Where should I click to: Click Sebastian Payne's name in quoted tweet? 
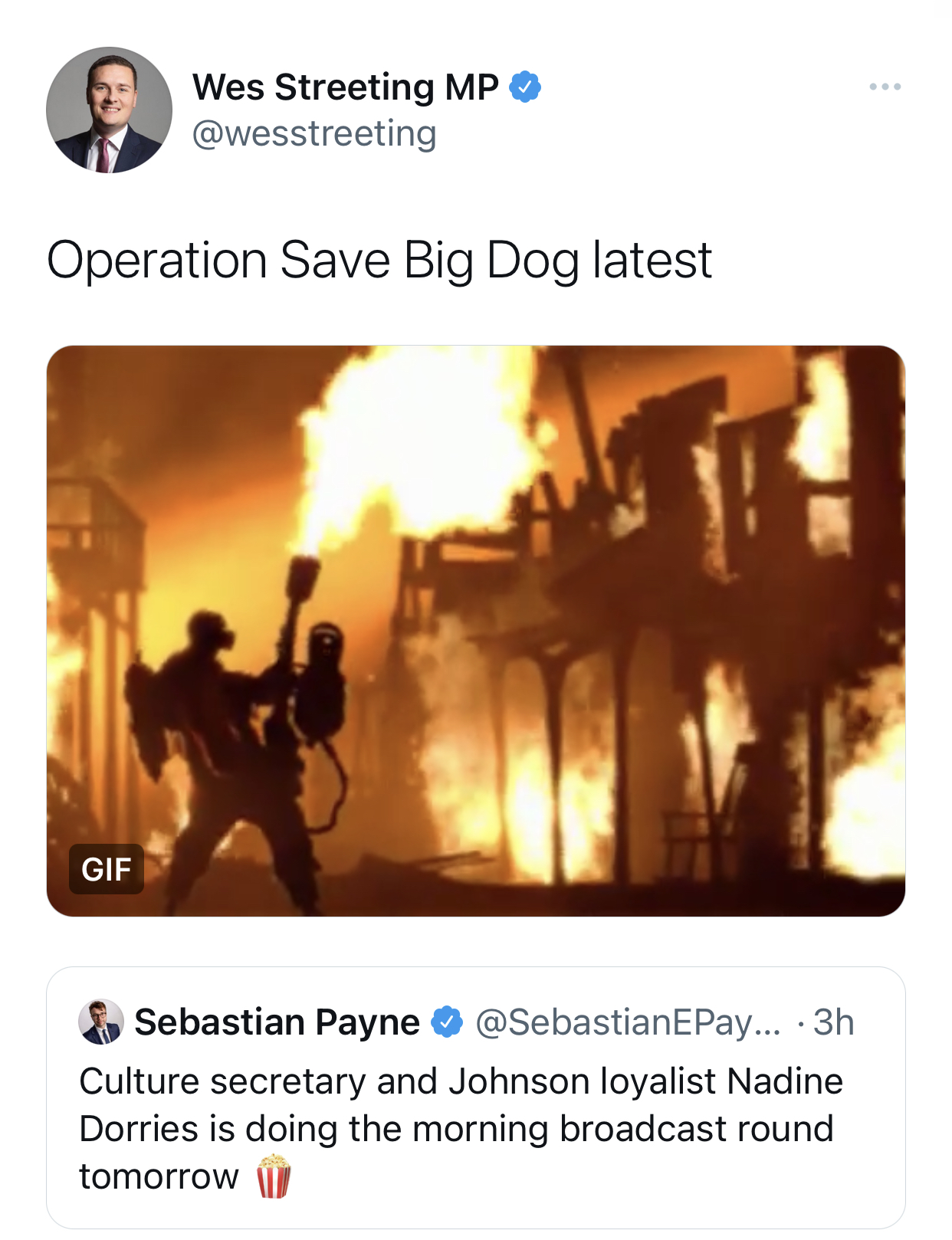click(x=277, y=1022)
